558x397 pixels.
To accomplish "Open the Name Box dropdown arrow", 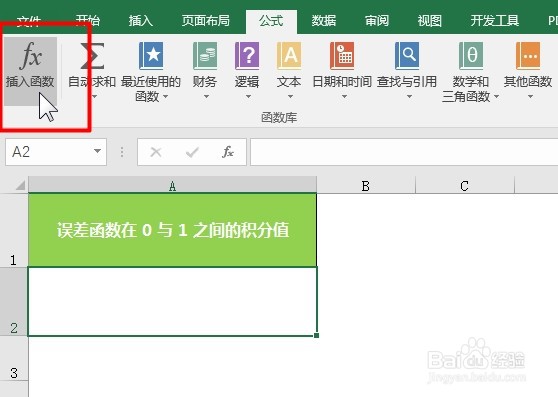I will (97, 151).
